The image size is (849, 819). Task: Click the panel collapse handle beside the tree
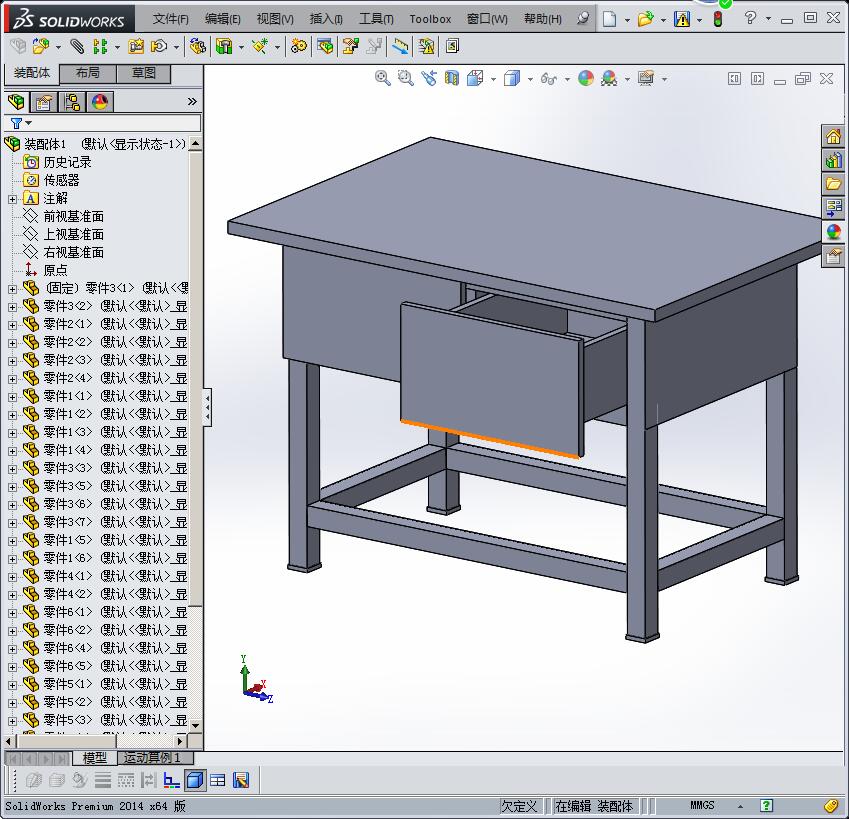pos(207,407)
